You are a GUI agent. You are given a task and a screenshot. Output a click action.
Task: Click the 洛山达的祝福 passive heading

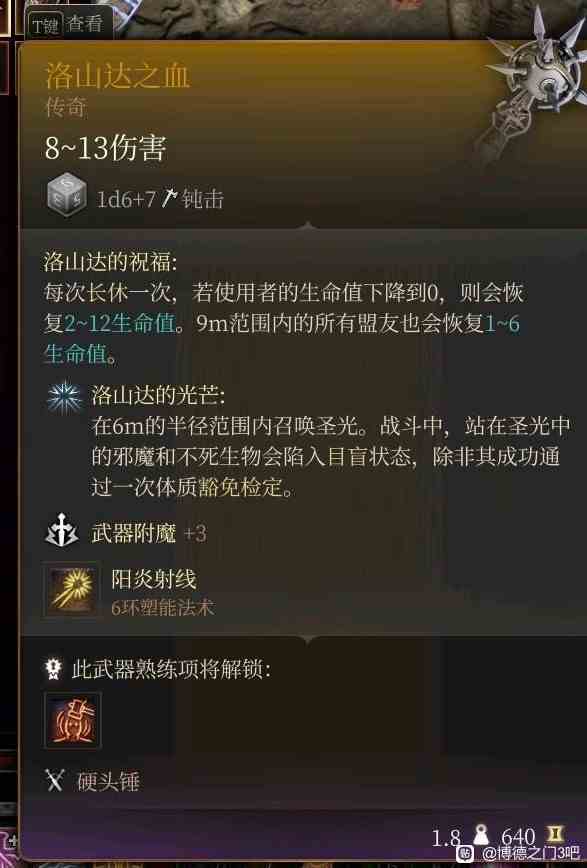point(110,261)
